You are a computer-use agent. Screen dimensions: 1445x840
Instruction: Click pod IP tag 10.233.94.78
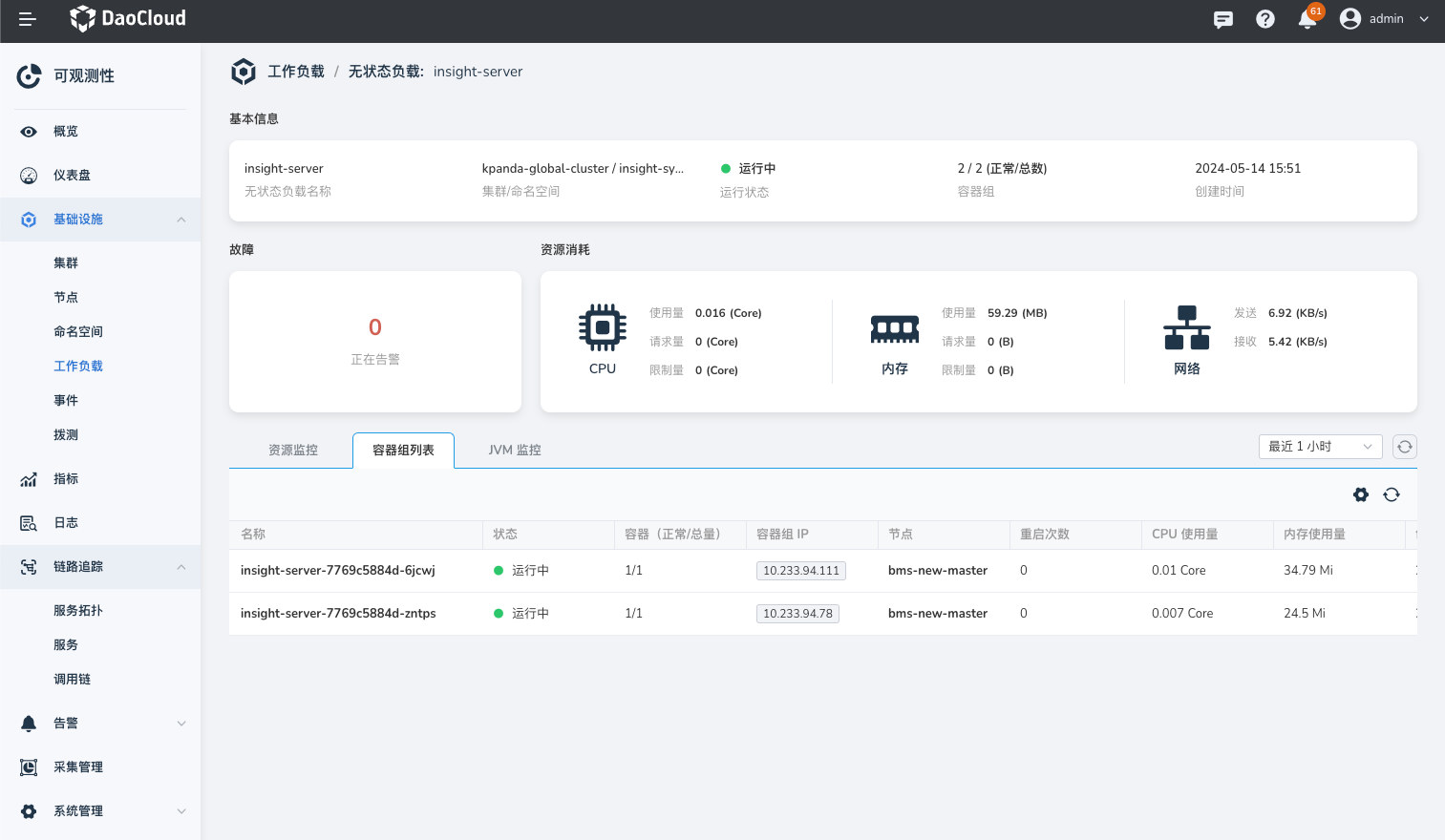click(797, 614)
